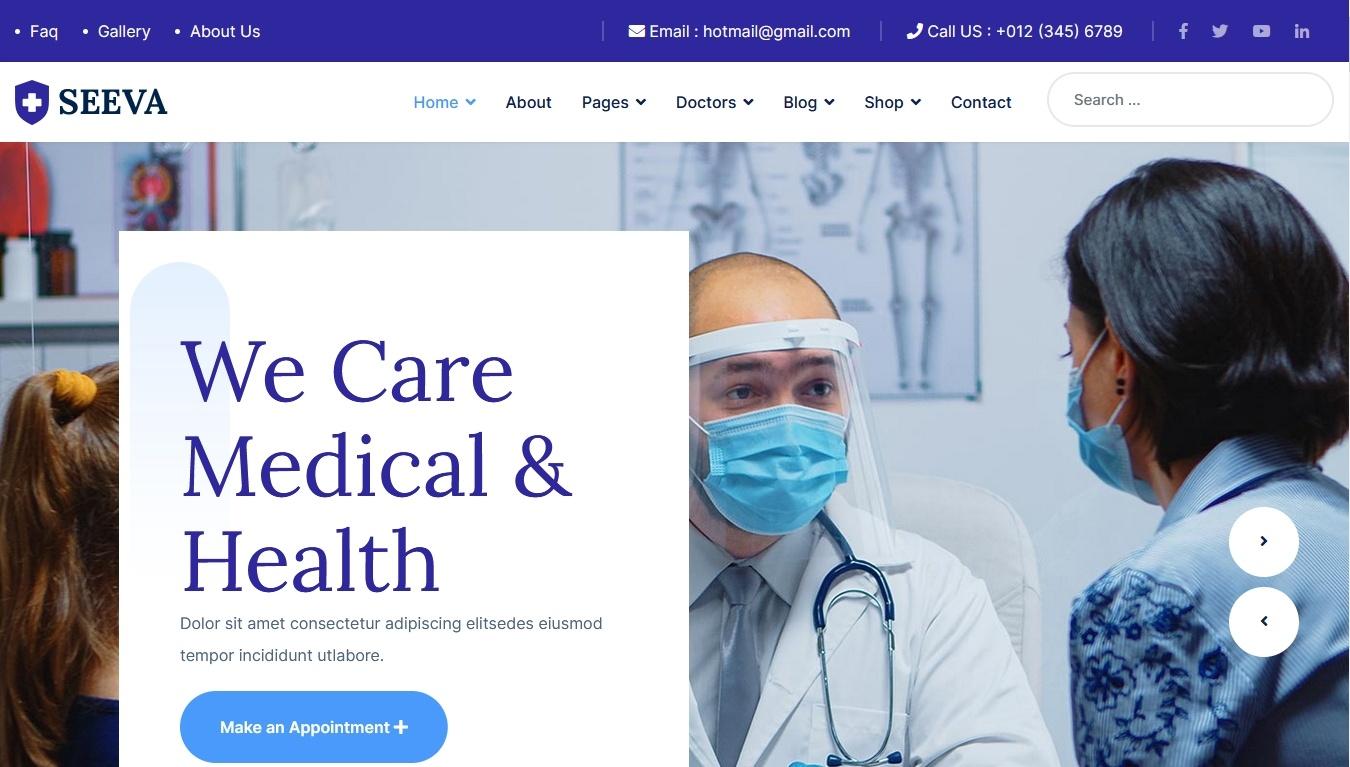Open the YouTube social icon
This screenshot has width=1350, height=767.
(x=1261, y=31)
